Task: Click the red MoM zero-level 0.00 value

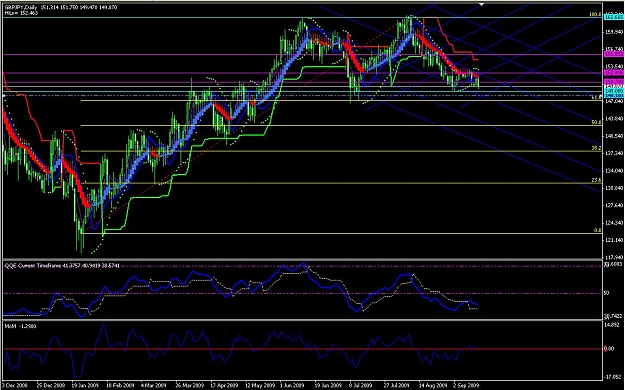Action: coord(609,349)
